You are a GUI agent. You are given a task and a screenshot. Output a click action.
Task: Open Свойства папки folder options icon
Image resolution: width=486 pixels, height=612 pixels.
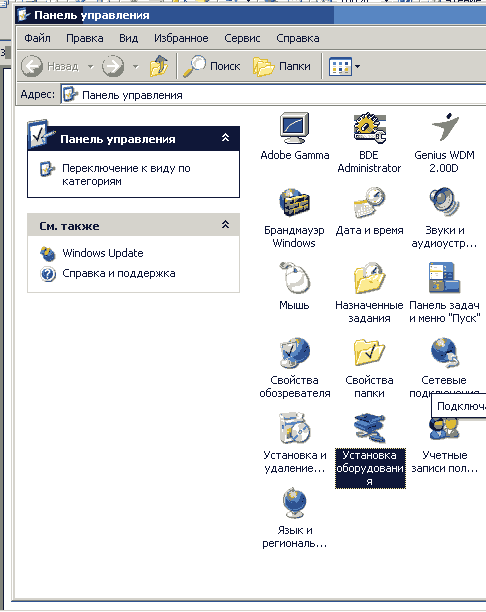pyautogui.click(x=369, y=368)
